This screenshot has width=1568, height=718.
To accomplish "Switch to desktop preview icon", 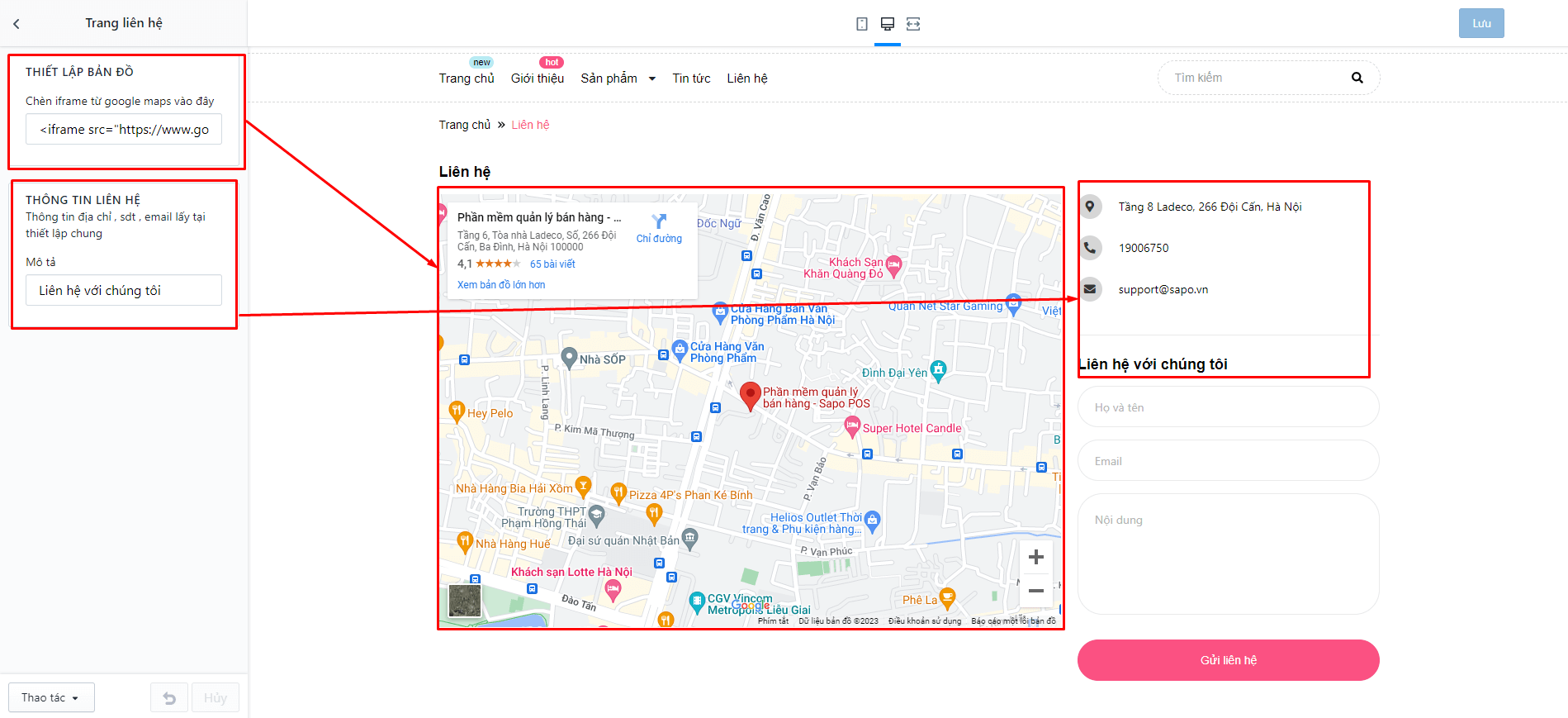I will point(888,24).
